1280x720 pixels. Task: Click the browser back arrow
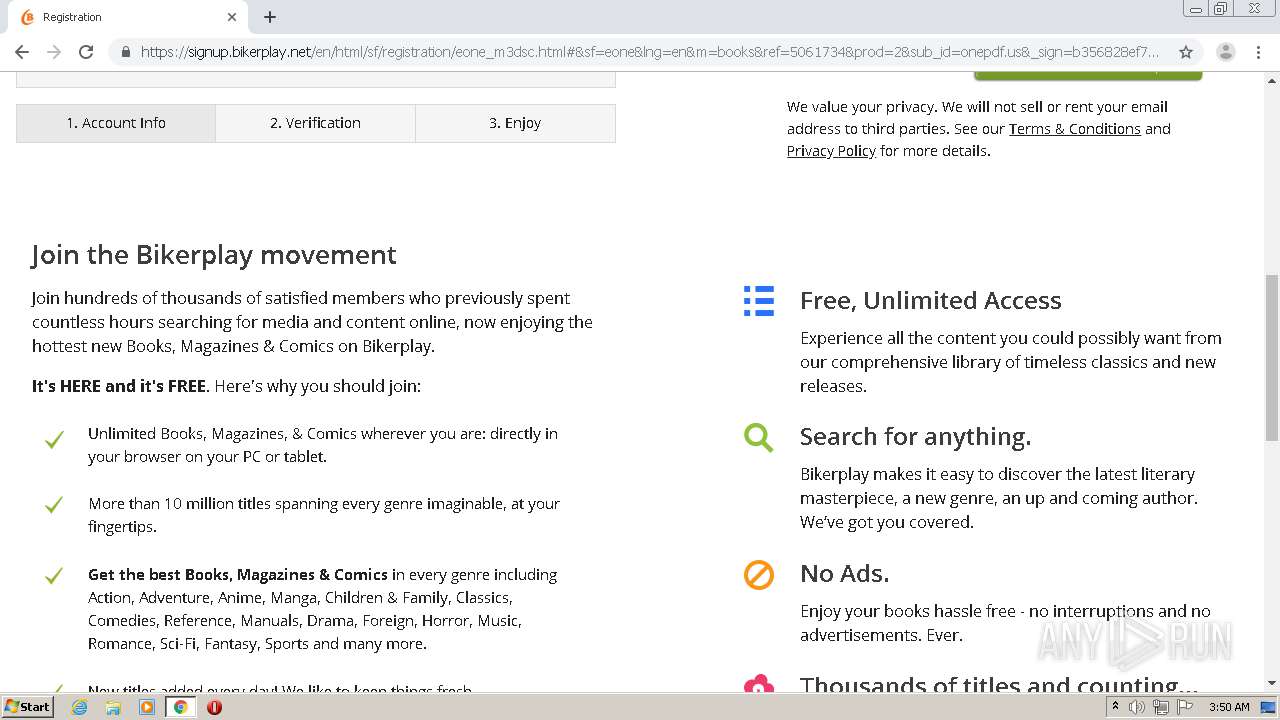pyautogui.click(x=22, y=52)
